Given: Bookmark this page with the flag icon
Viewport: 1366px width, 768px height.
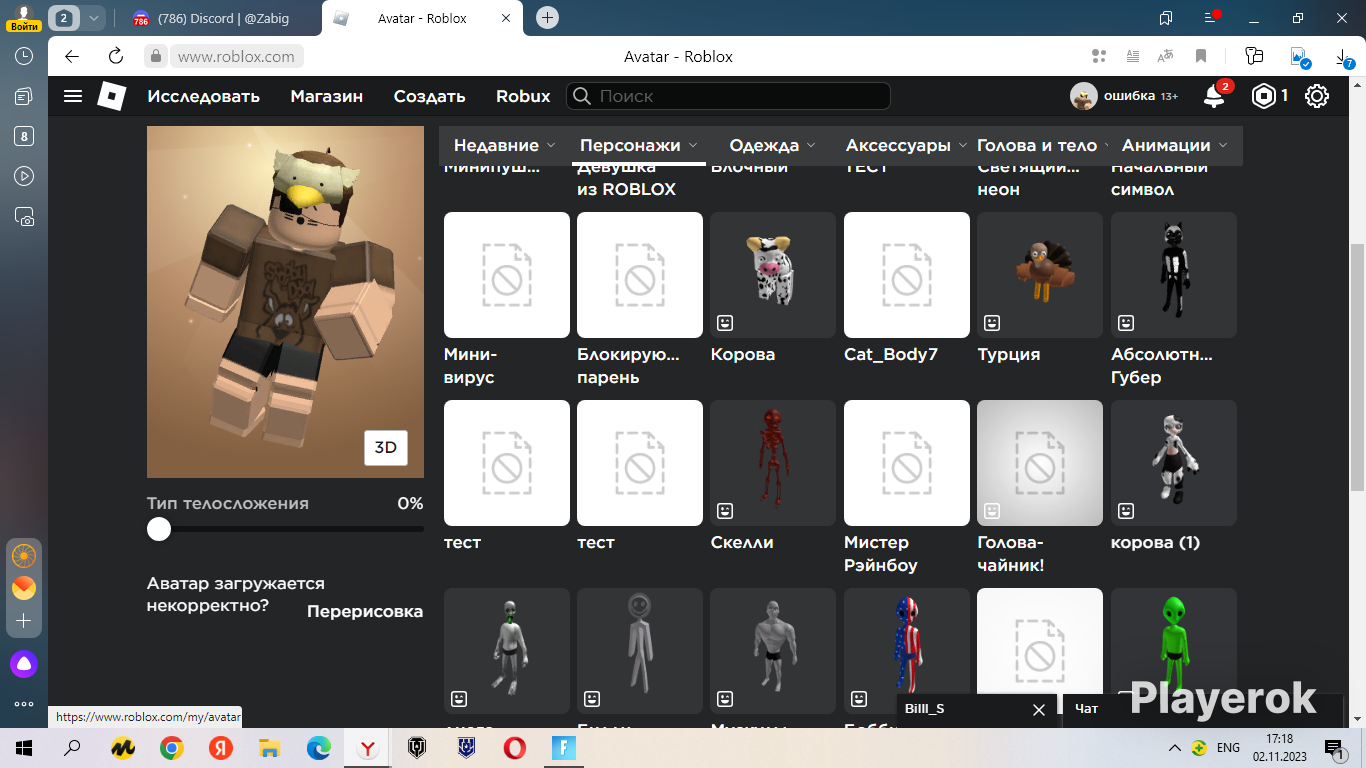Looking at the screenshot, I should (1201, 56).
